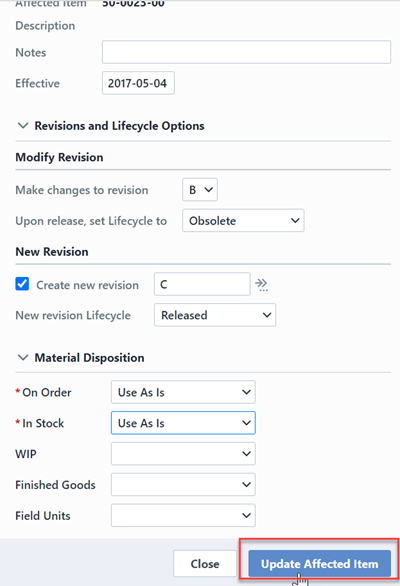Viewport: 400px width, 586px height.
Task: Click the Modify Revision heading
Action: [x=59, y=157]
